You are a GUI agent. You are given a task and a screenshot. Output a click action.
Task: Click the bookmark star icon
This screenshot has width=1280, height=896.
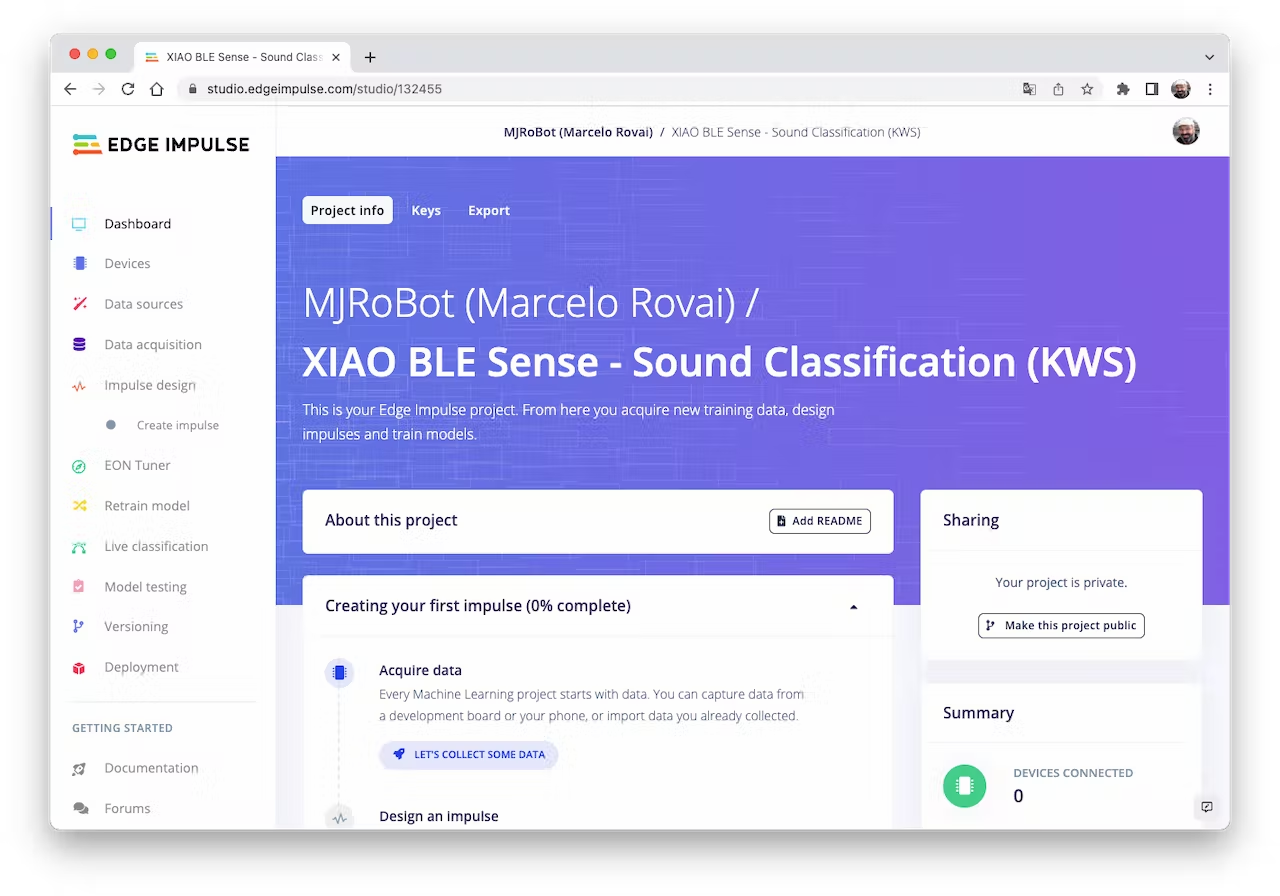click(1087, 89)
